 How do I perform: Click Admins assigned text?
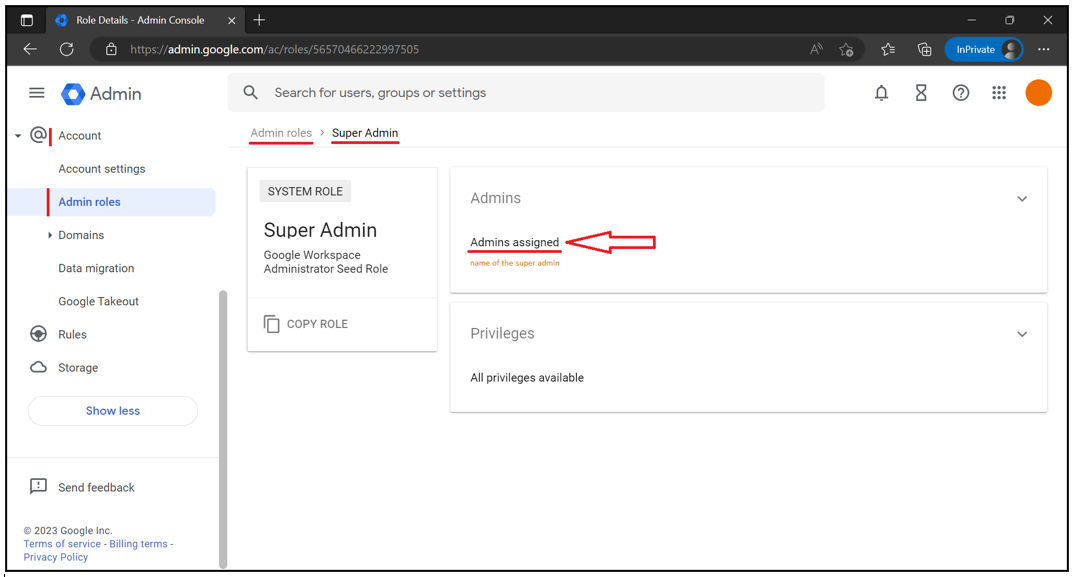click(x=515, y=242)
